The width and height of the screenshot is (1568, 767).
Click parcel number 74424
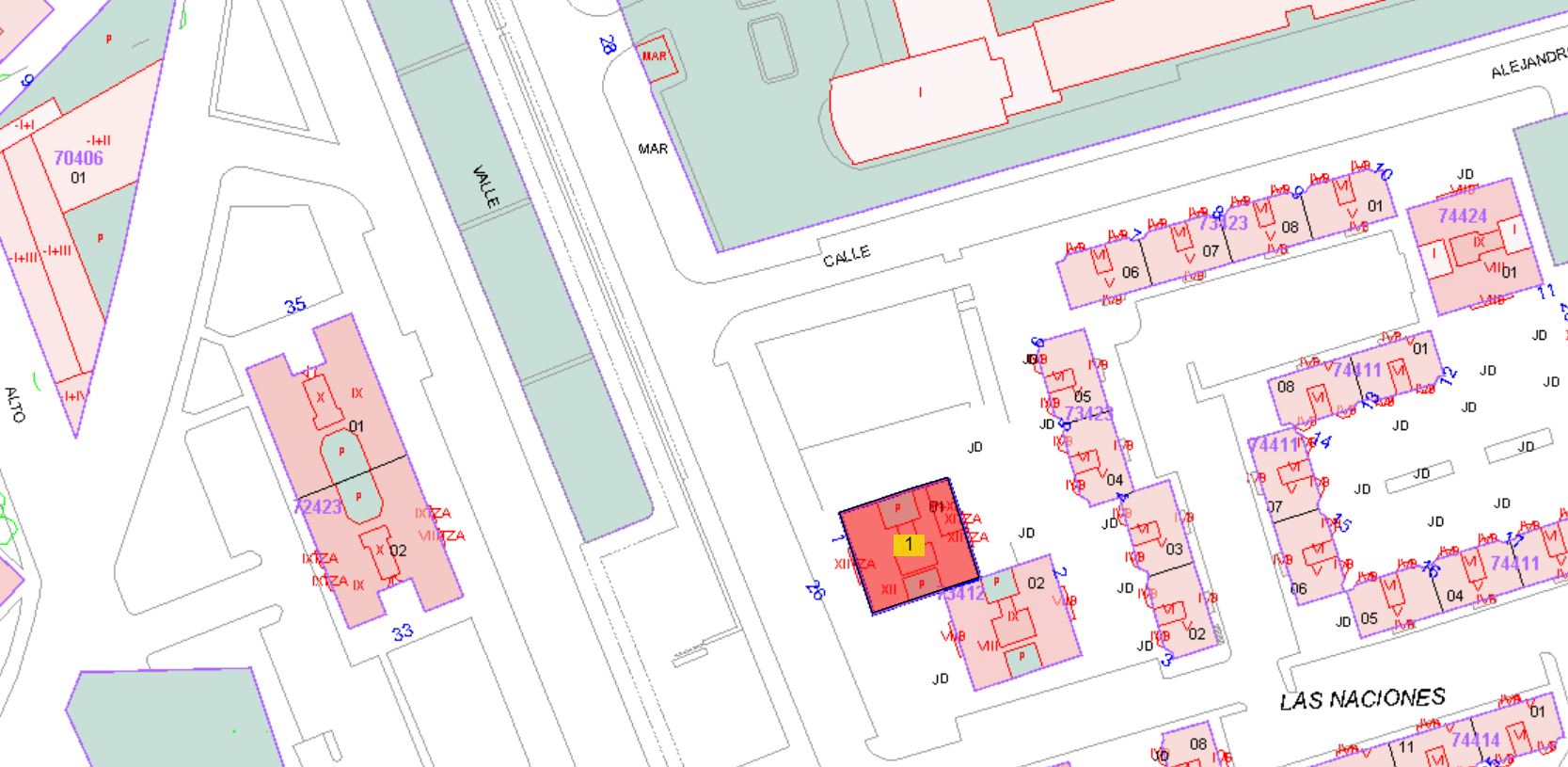pyautogui.click(x=1462, y=216)
